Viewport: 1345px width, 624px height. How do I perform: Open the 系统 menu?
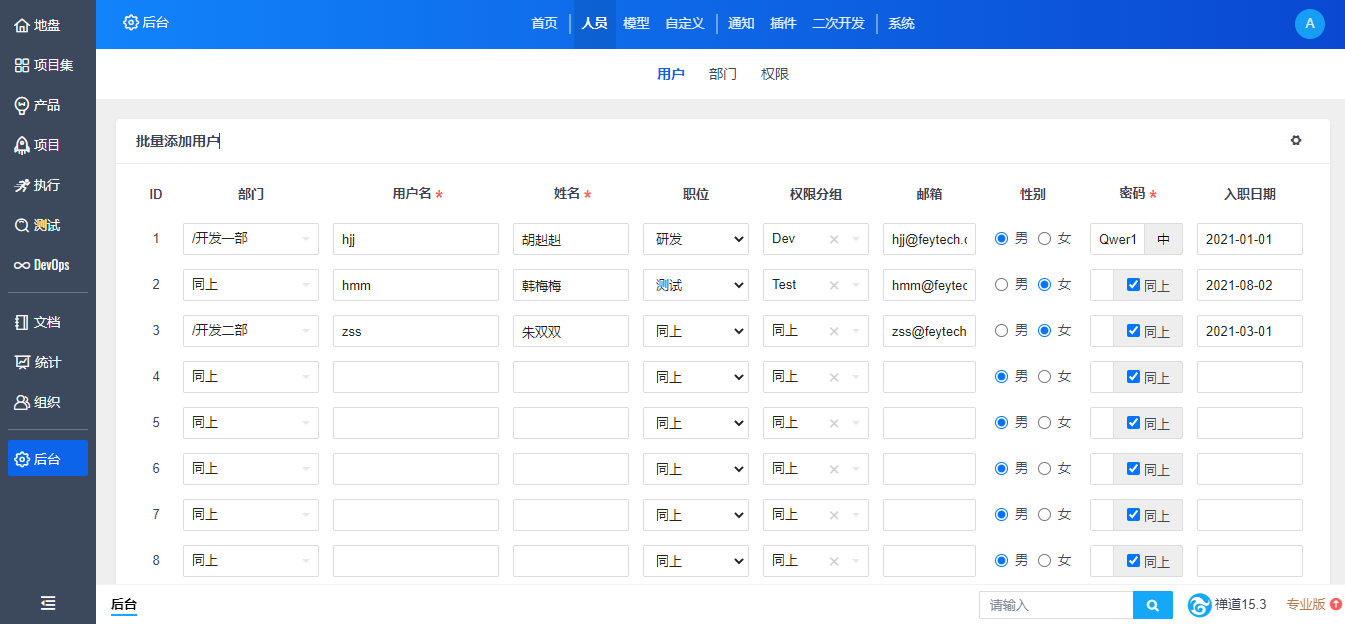[901, 23]
